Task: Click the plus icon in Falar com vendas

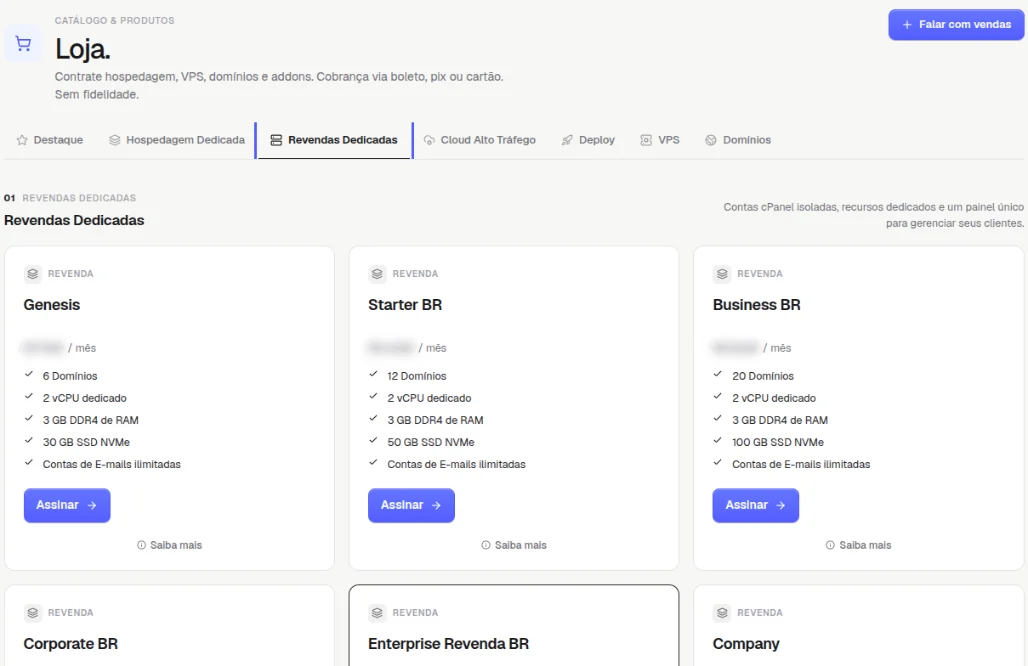Action: (907, 25)
